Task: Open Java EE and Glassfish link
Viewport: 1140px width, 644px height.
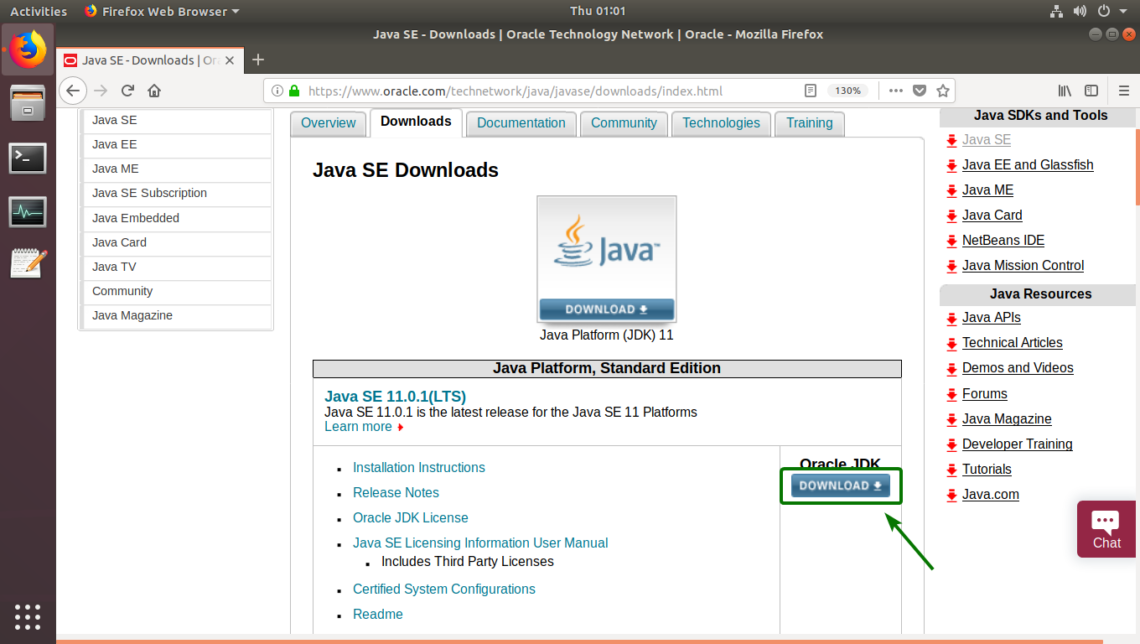Action: coord(1027,165)
